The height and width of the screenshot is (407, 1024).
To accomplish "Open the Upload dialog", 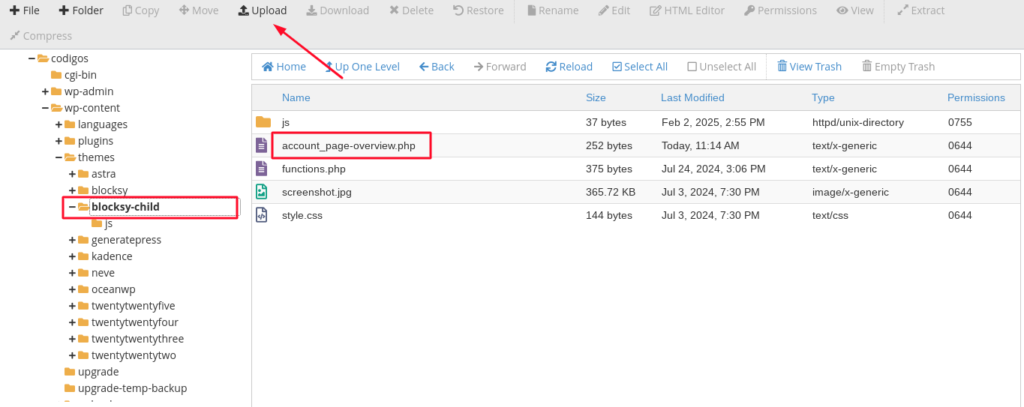I will coord(262,10).
